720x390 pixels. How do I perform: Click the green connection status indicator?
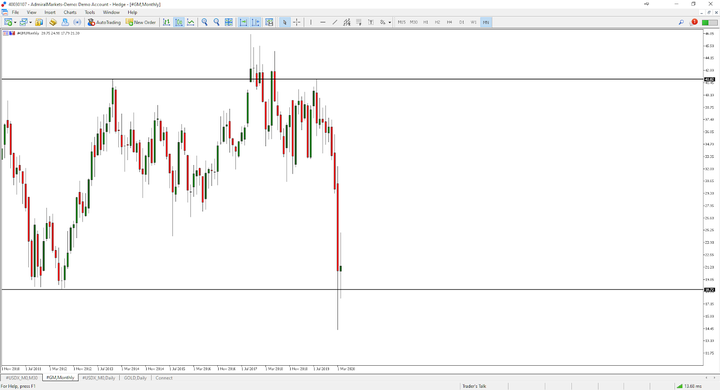[709, 22]
